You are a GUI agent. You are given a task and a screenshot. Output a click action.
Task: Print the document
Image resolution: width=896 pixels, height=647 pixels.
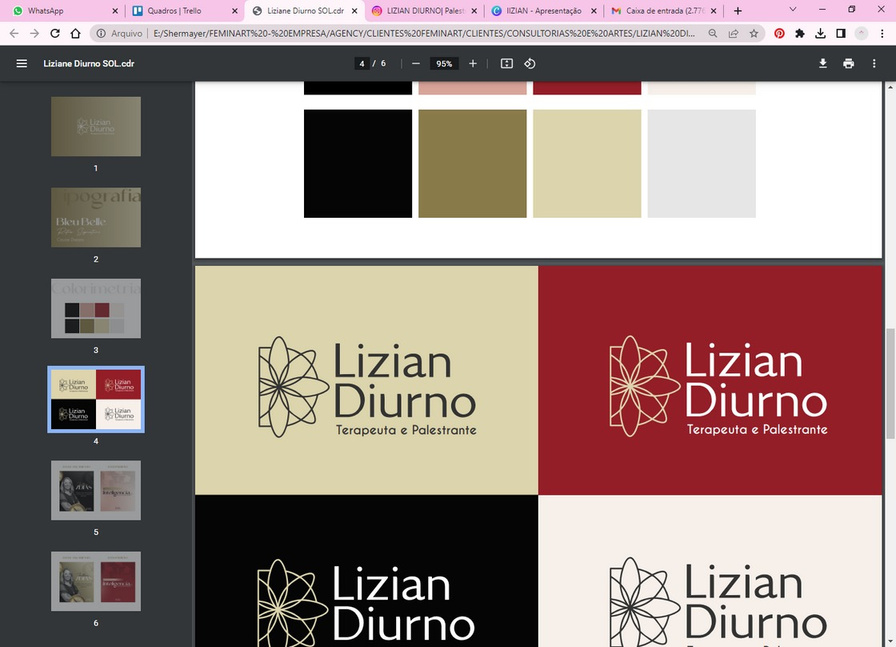pos(848,63)
